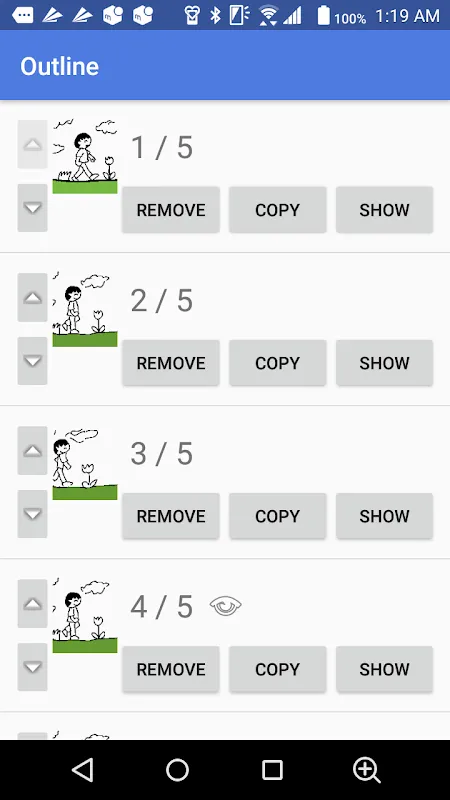Tap the Android back navigation button
Viewport: 450px width, 800px height.
83,770
